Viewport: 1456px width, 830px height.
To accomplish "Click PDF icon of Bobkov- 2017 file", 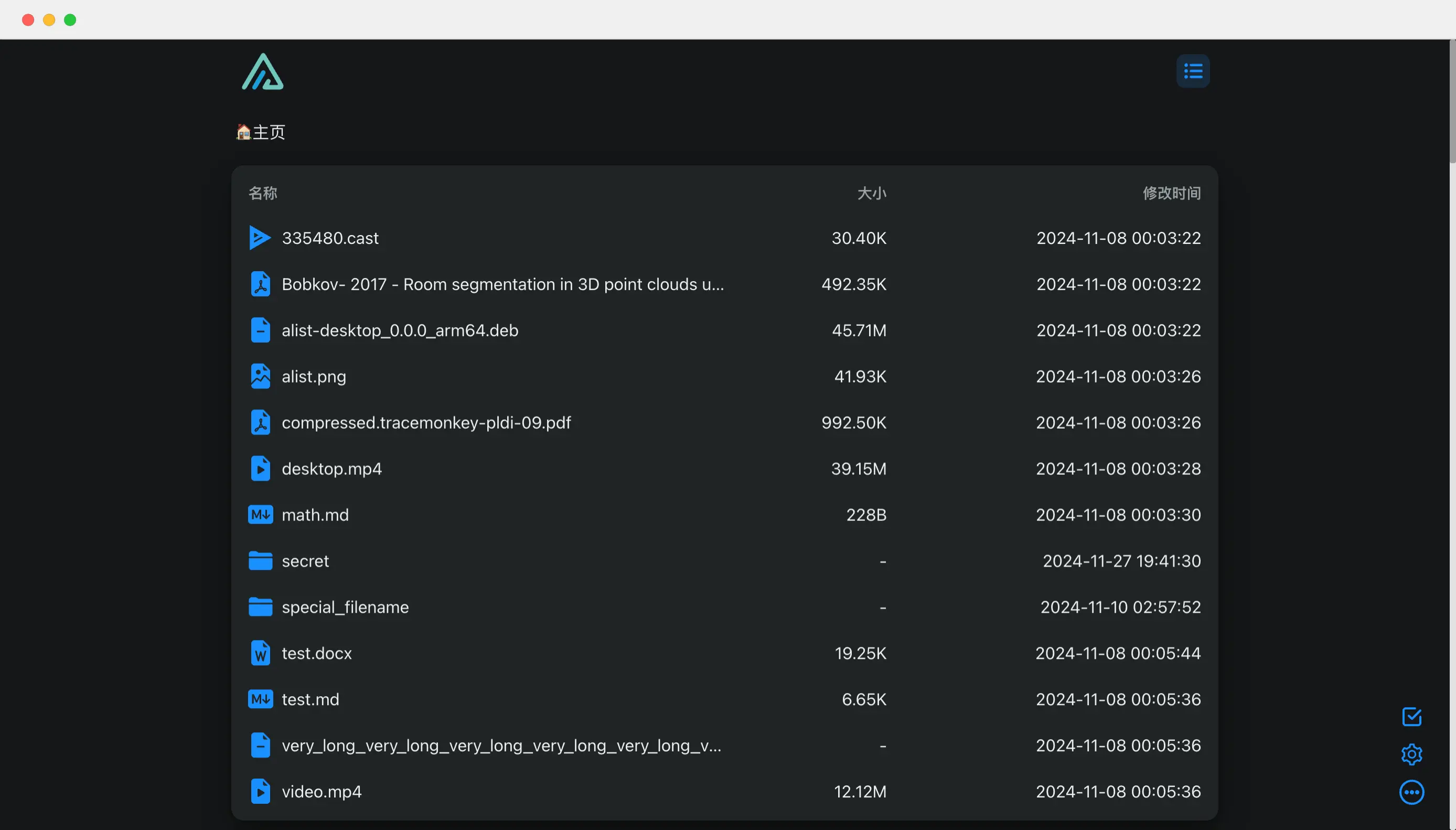I will tap(261, 284).
